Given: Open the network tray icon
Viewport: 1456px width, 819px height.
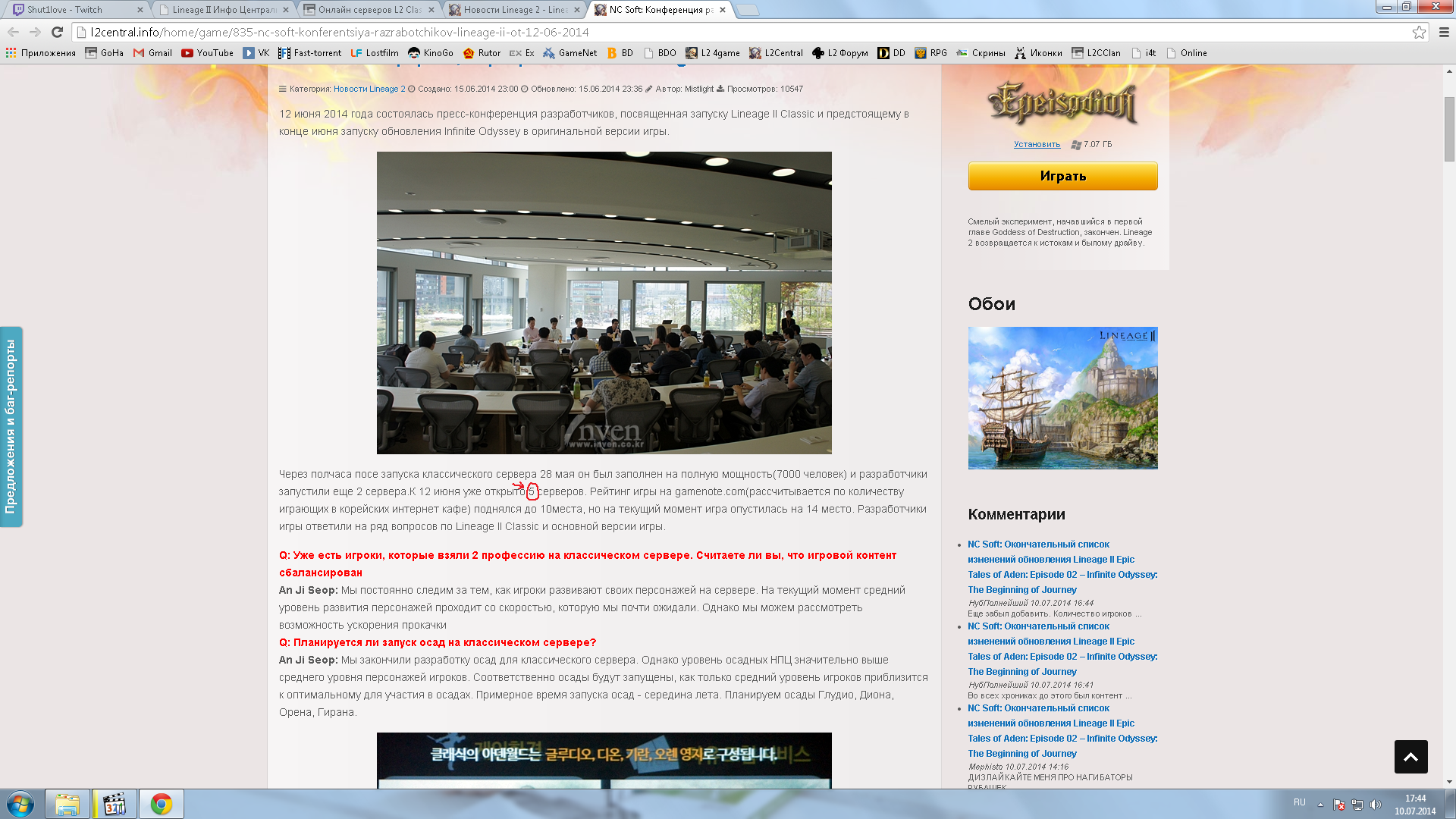Looking at the screenshot, I should click(x=1357, y=805).
